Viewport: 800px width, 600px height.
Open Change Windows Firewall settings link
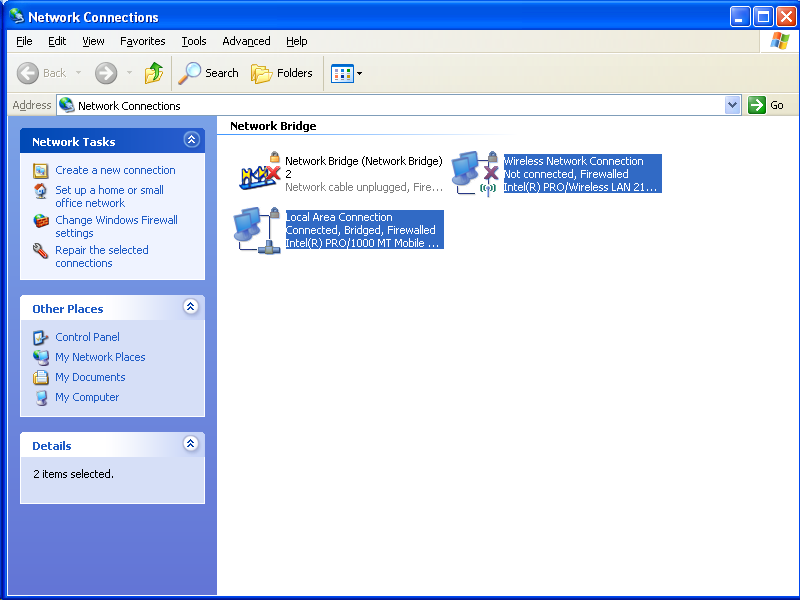tap(116, 227)
